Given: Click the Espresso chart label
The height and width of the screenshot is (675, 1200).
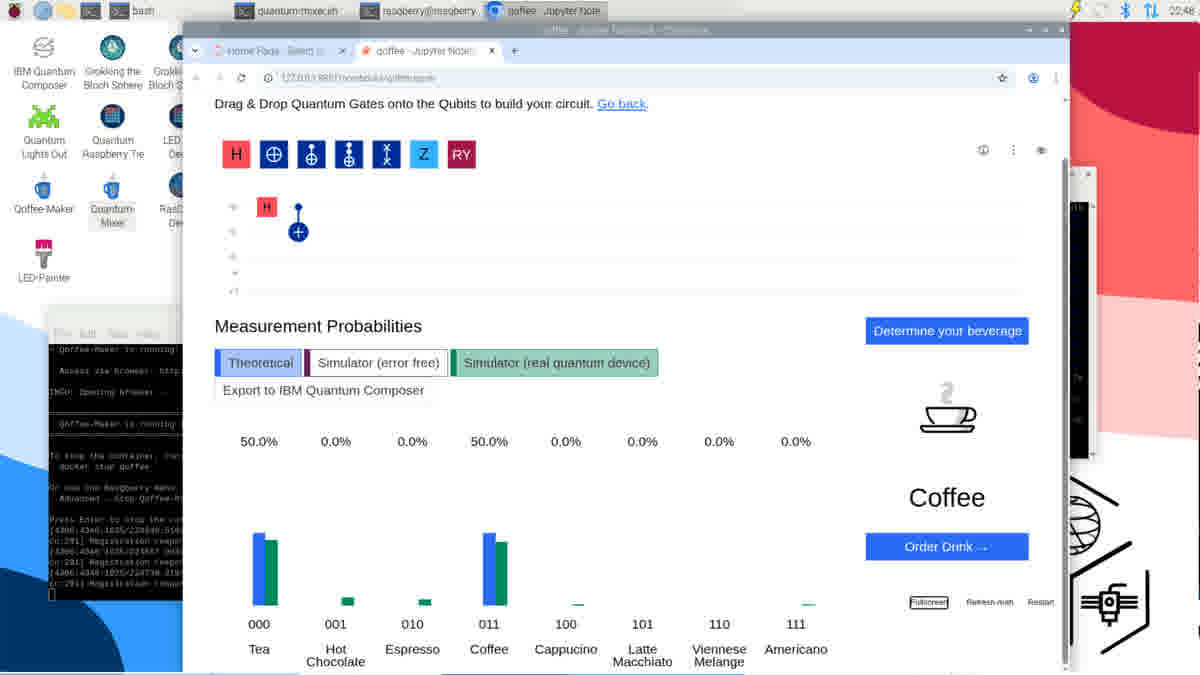Looking at the screenshot, I should [412, 650].
